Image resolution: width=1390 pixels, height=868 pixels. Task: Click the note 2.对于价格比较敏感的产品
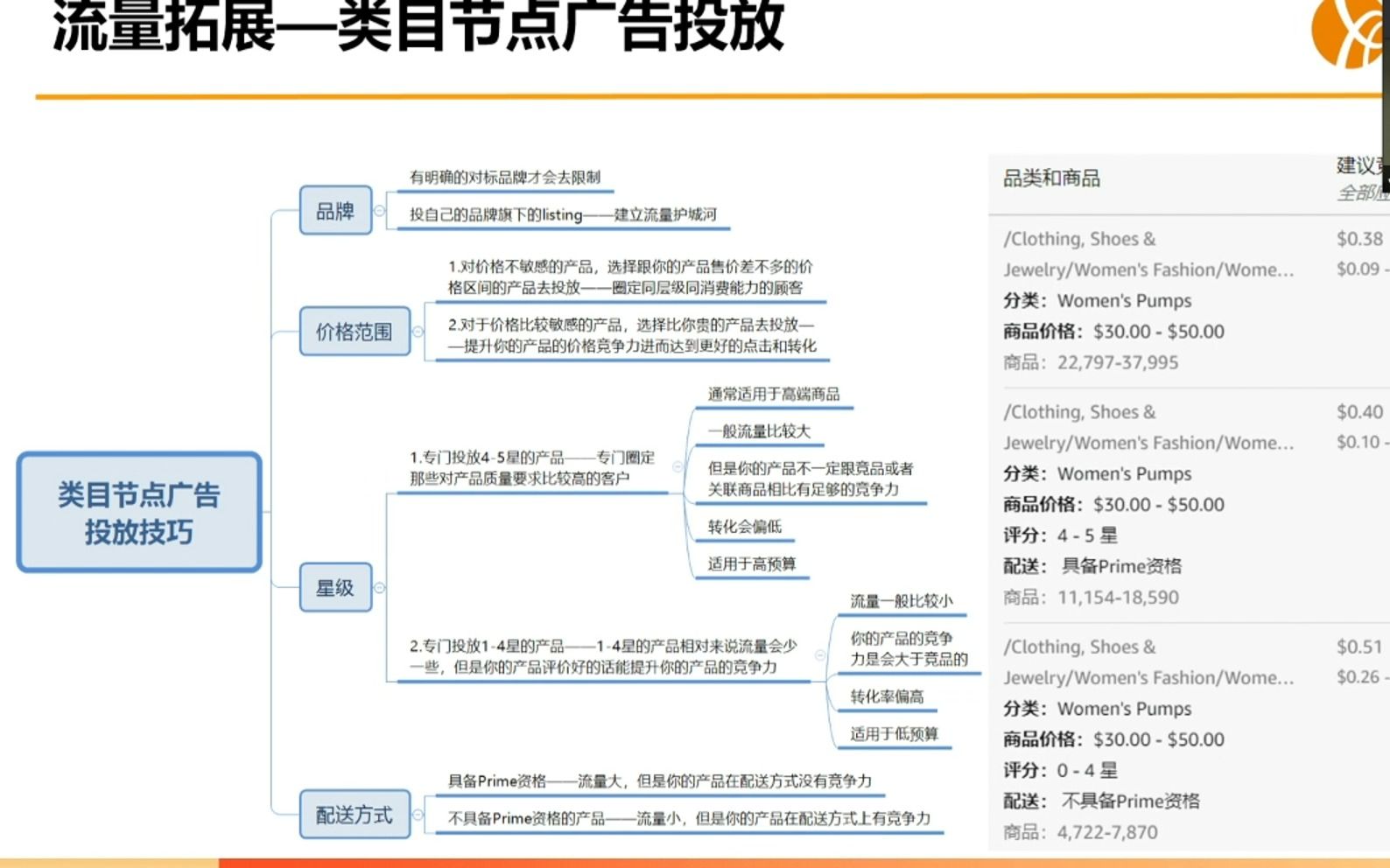[631, 335]
